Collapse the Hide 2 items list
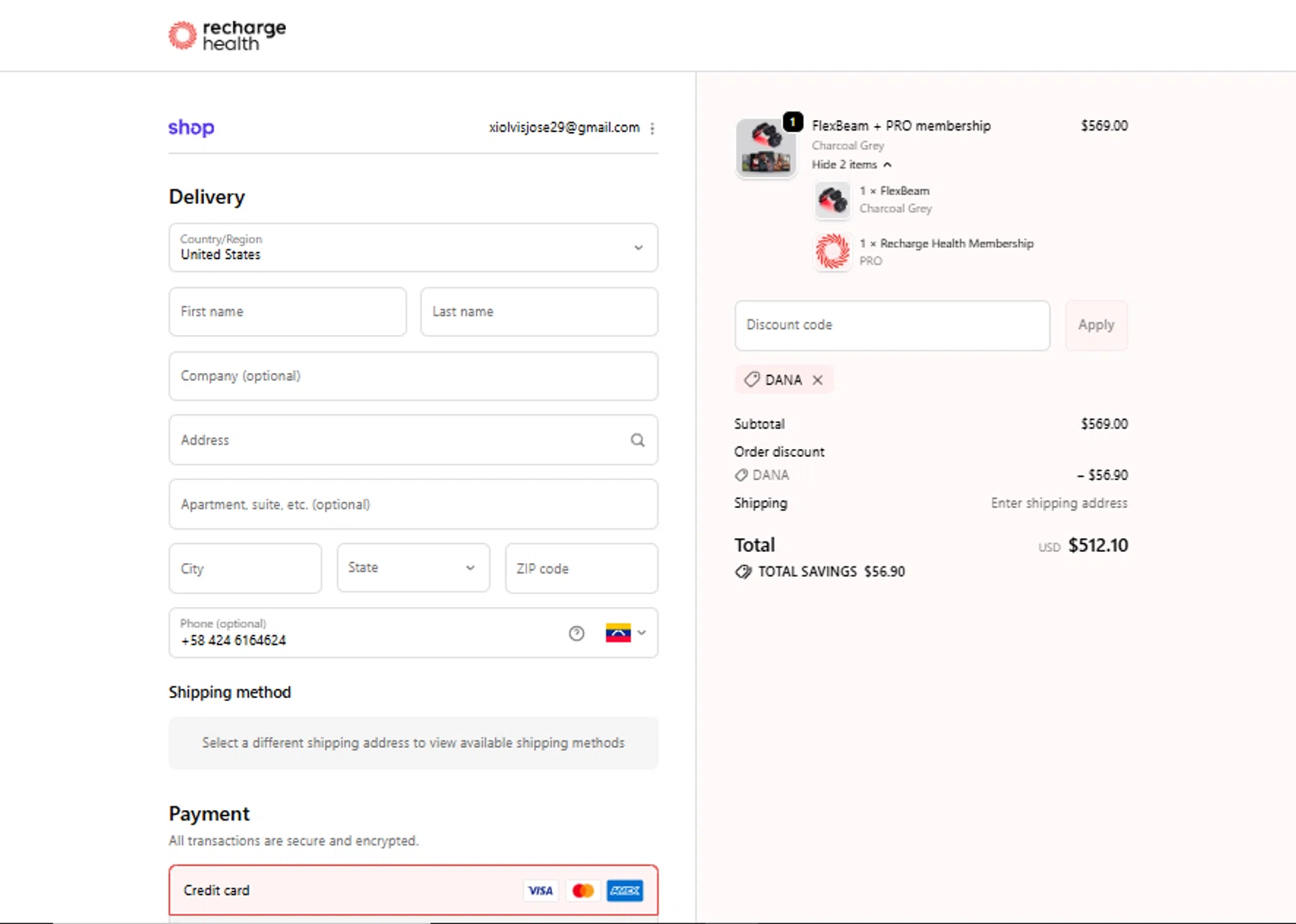Screen dimensions: 1296x924 point(852,165)
